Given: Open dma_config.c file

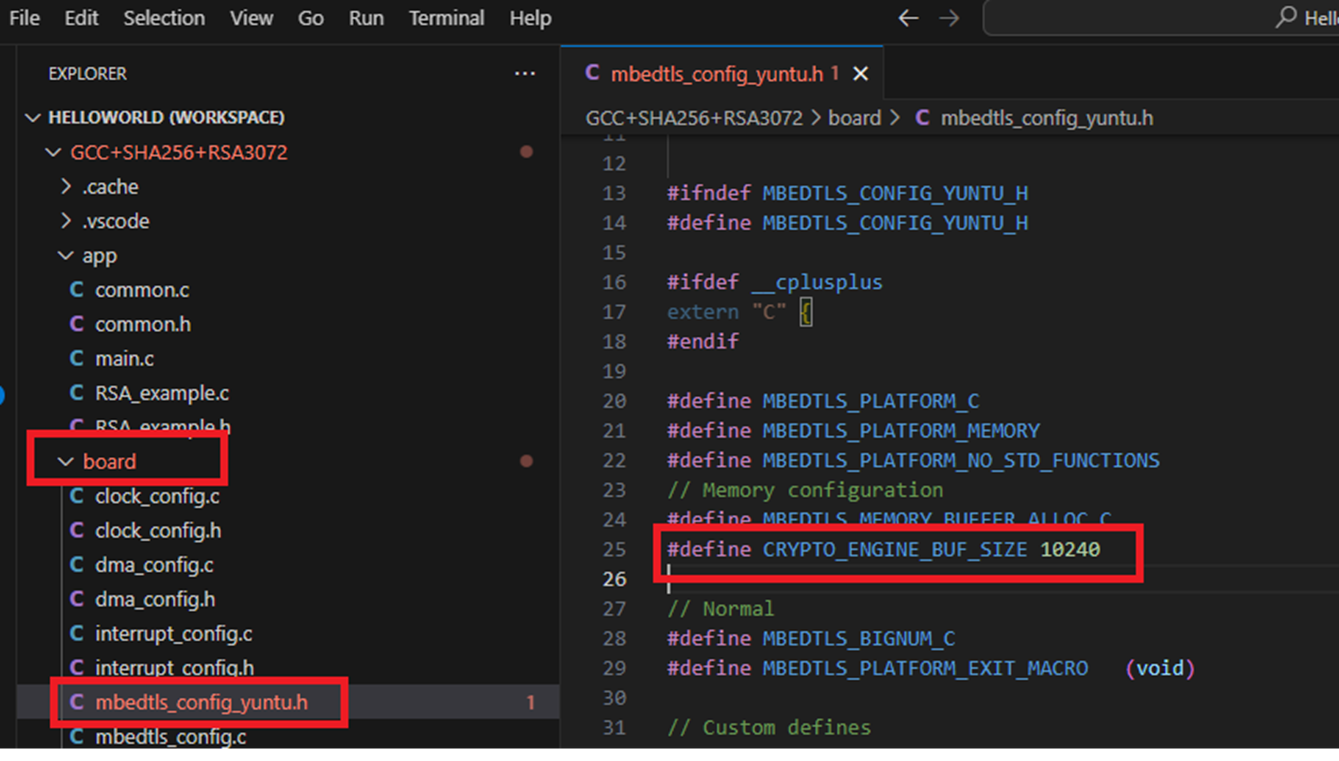Looking at the screenshot, I should coord(154,565).
